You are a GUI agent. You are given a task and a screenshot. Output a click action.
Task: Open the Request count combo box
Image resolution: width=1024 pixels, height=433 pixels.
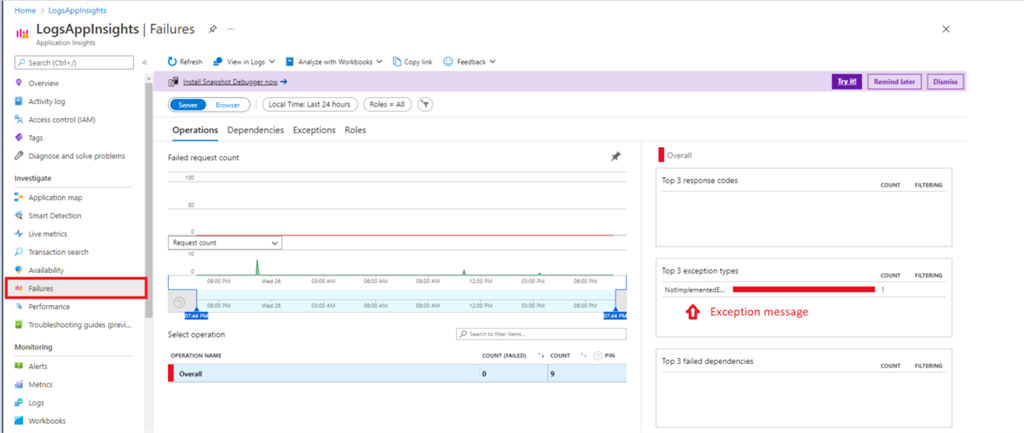(x=225, y=242)
